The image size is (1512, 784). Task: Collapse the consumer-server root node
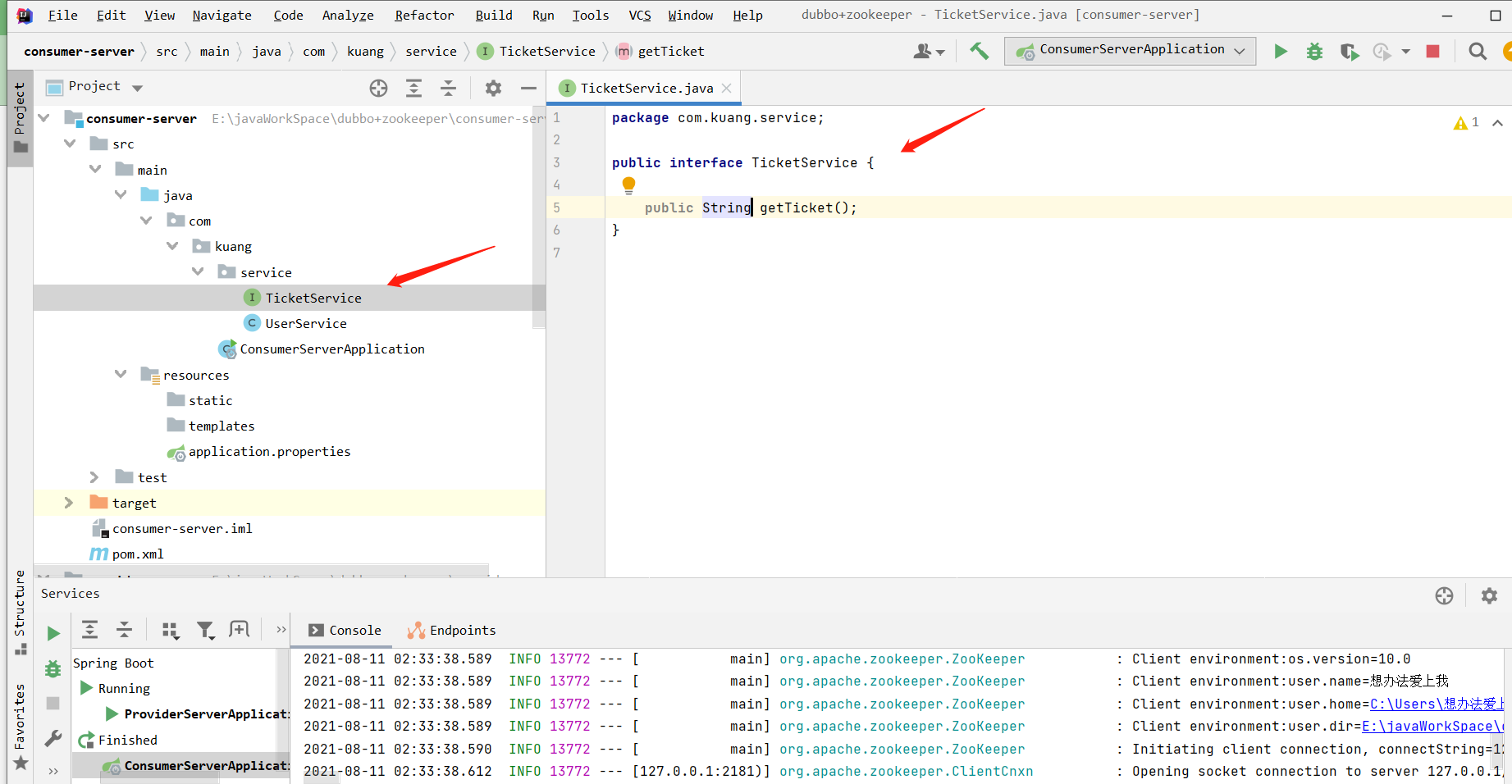pos(43,118)
